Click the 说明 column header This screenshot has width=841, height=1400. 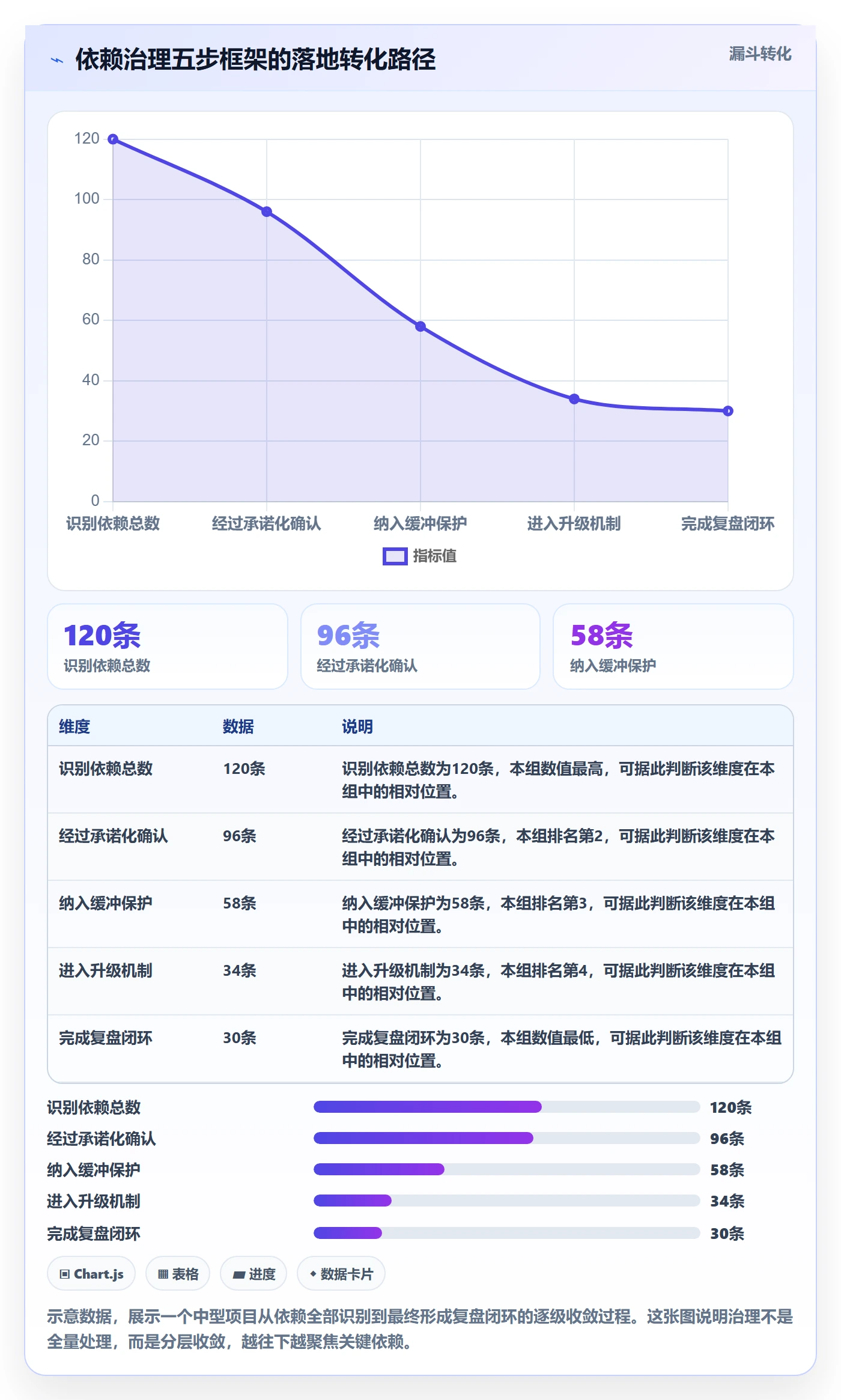coord(357,726)
